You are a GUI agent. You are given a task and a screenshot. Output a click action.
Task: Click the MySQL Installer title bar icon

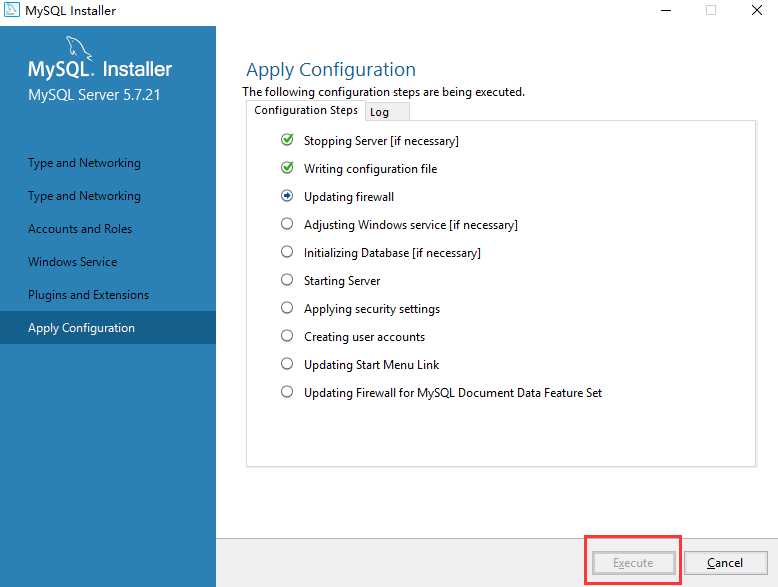pyautogui.click(x=11, y=10)
